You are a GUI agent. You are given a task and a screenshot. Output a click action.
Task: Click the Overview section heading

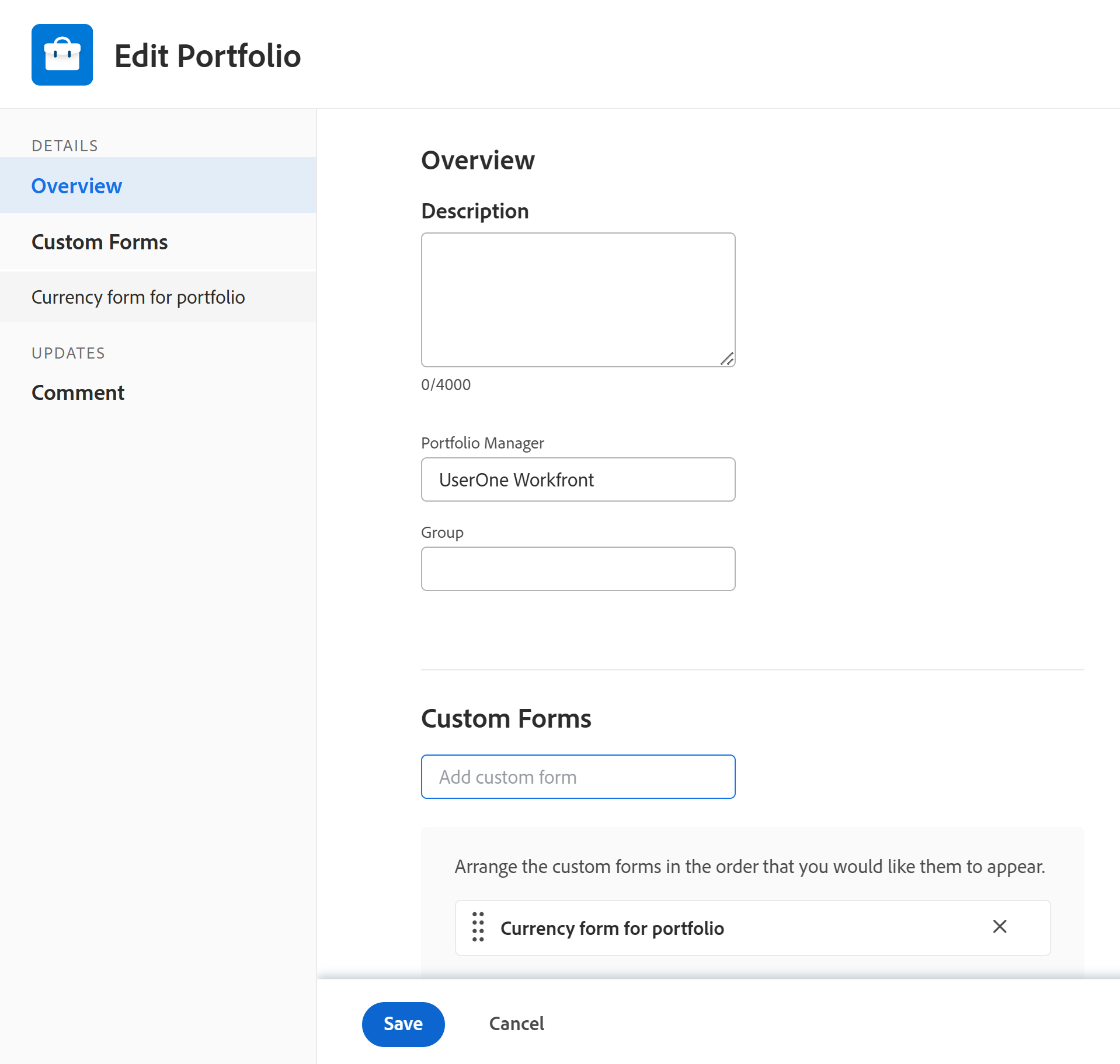478,160
